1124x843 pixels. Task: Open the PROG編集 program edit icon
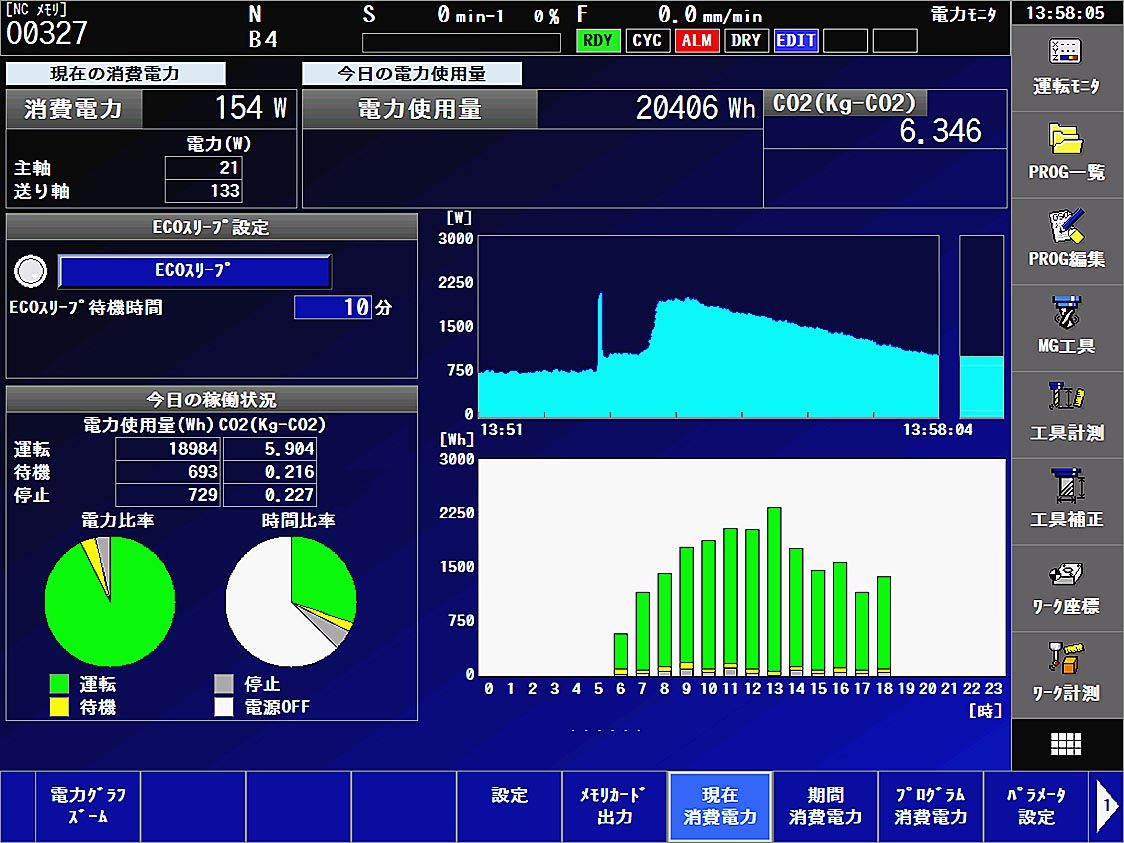pos(1067,240)
